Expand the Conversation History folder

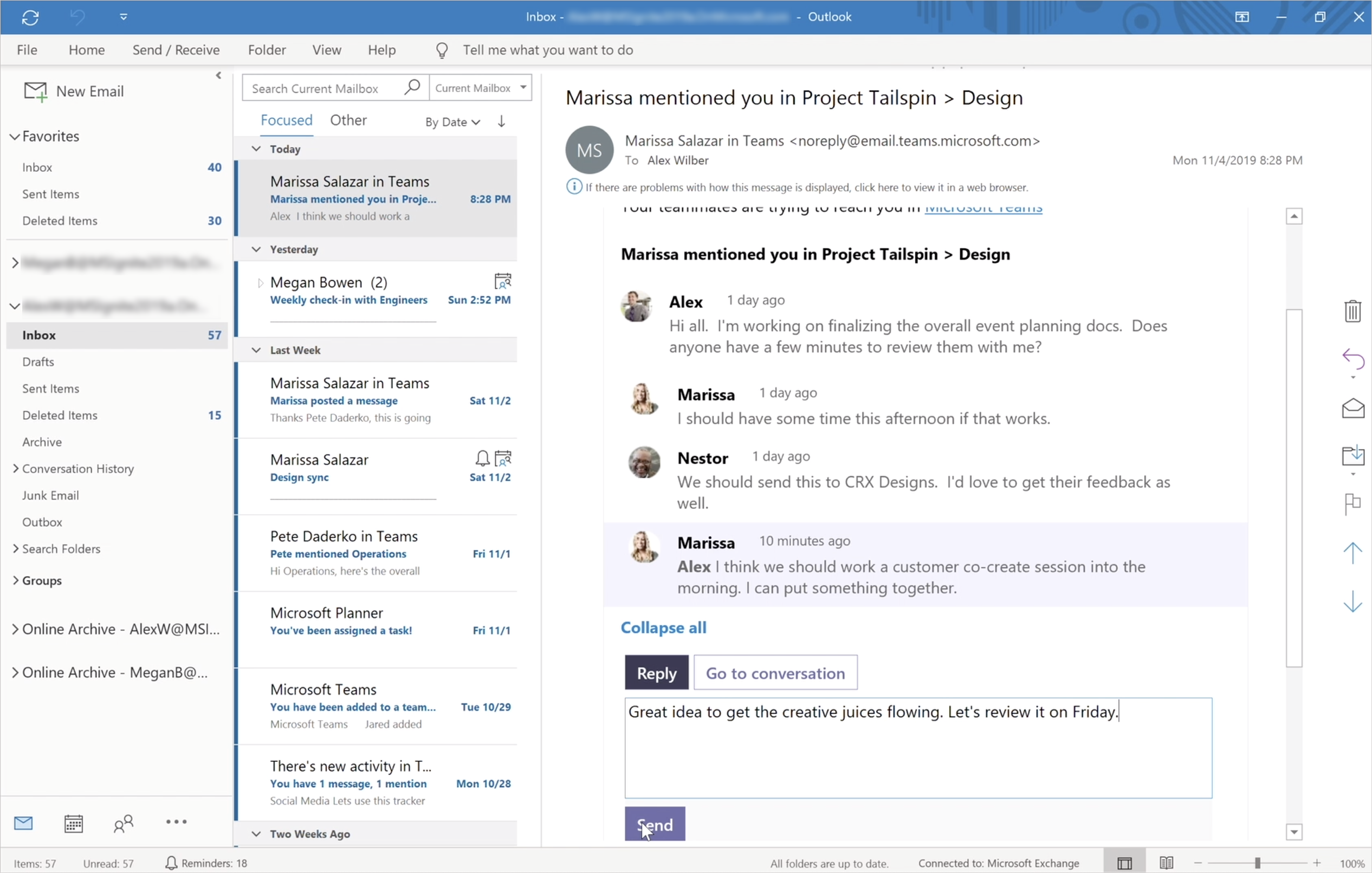[15, 468]
